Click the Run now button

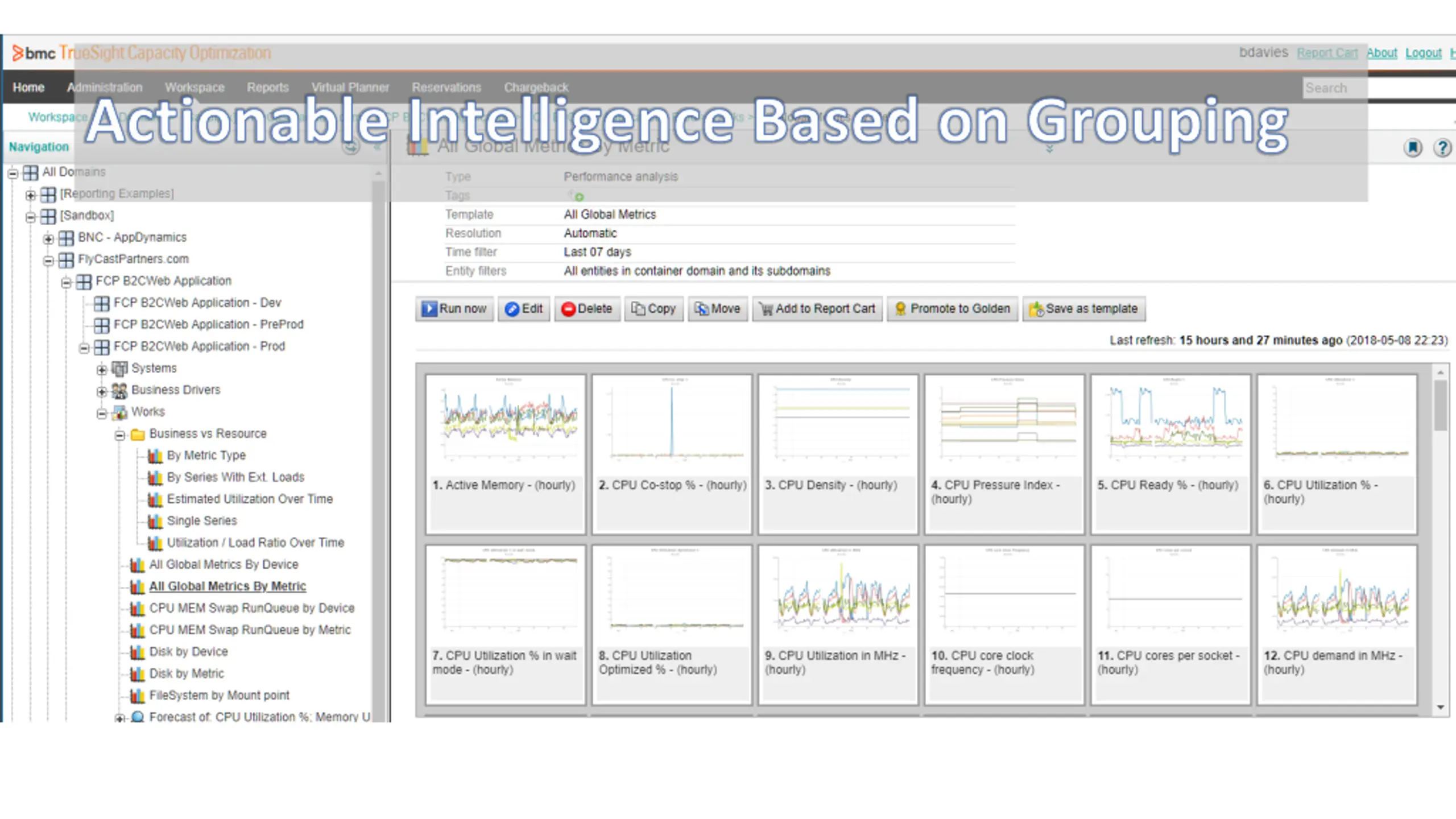(454, 309)
